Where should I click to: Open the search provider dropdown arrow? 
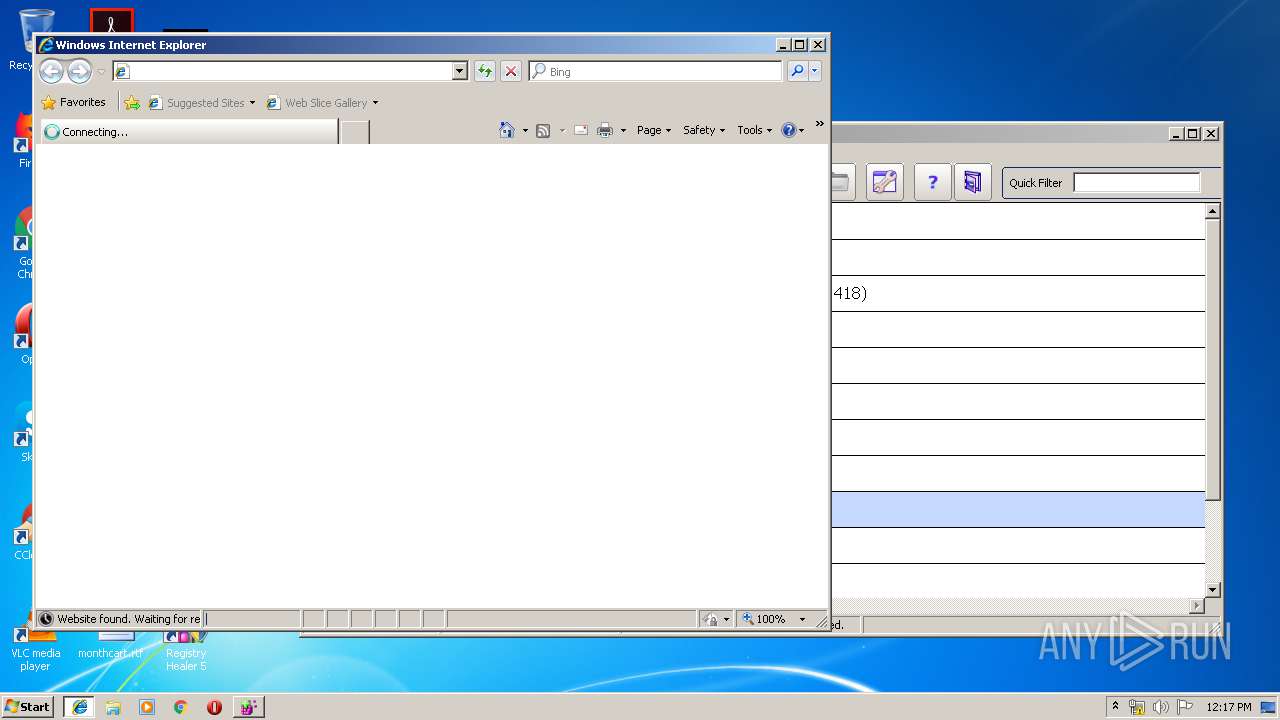(x=815, y=71)
